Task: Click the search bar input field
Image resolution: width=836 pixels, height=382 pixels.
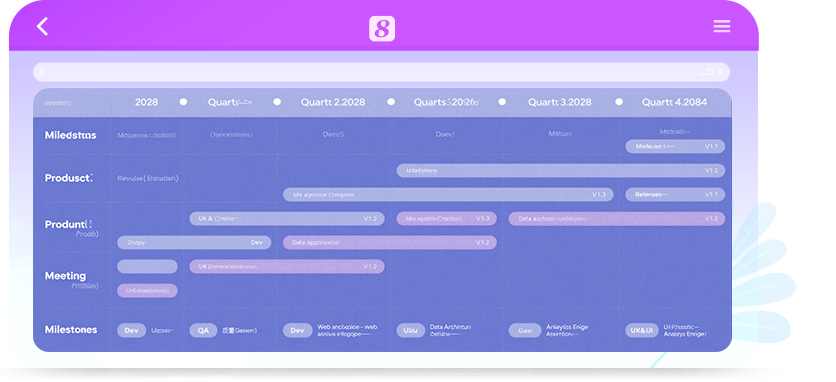Action: pyautogui.click(x=381, y=72)
